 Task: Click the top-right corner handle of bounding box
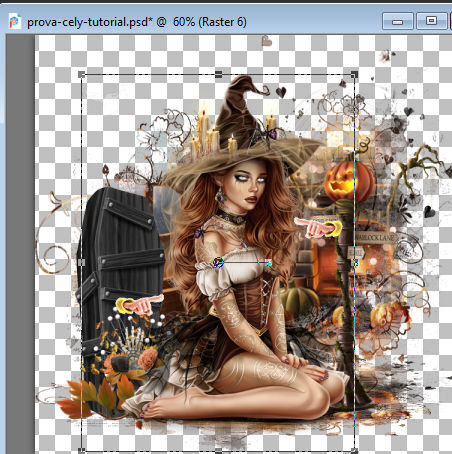(355, 74)
